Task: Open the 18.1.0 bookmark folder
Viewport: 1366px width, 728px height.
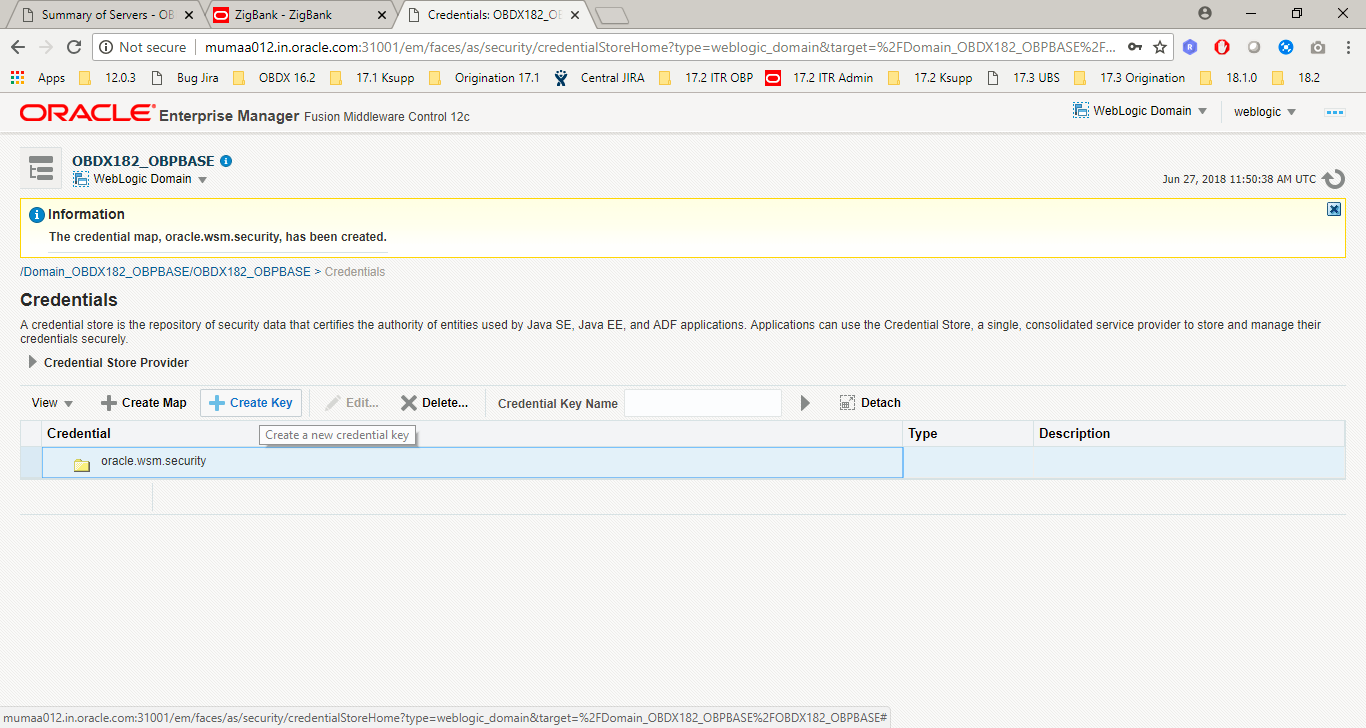Action: [1228, 78]
